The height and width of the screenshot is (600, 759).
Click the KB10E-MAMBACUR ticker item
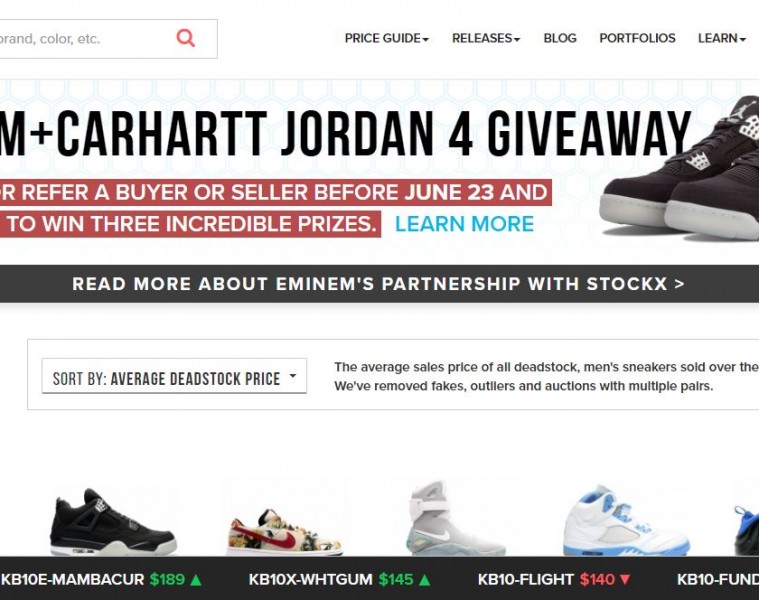pyautogui.click(x=101, y=579)
